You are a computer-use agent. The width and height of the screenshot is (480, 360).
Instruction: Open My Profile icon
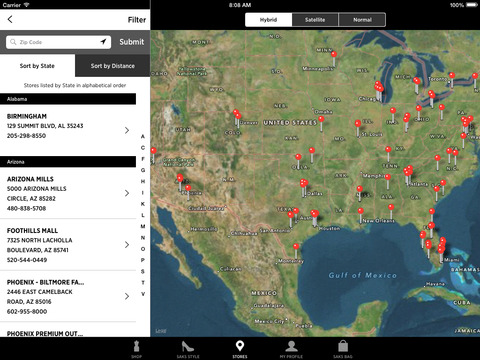[x=291, y=346]
